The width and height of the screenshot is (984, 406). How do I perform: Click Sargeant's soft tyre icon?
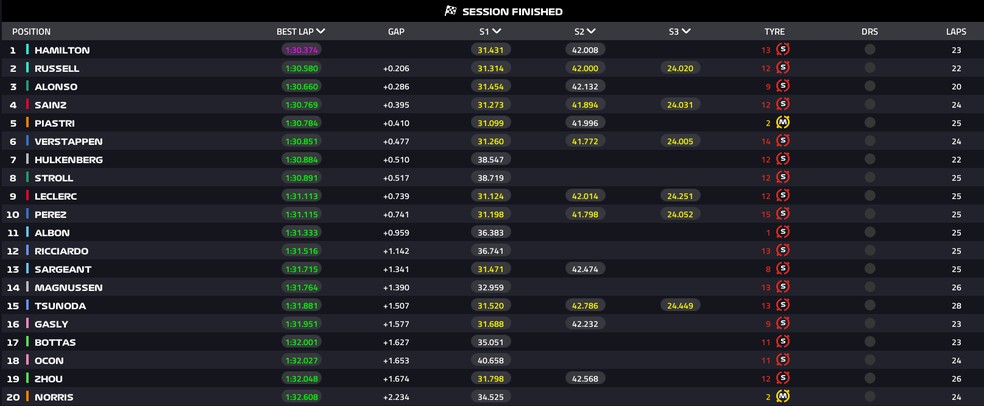[783, 268]
